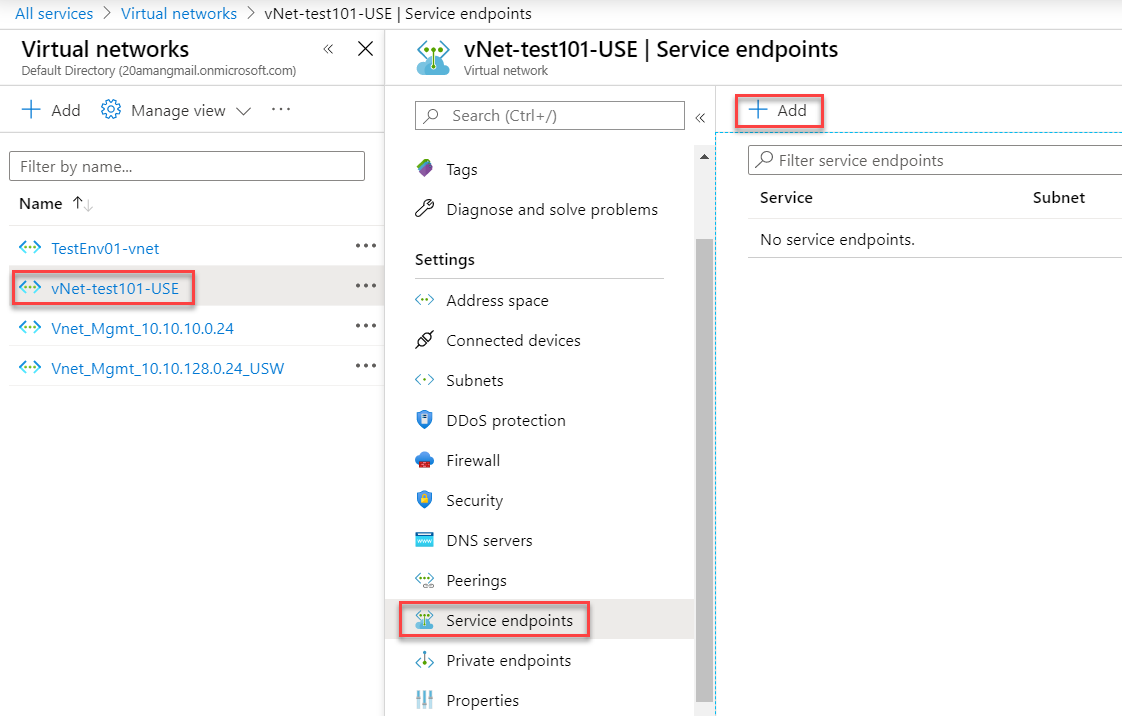Image resolution: width=1122 pixels, height=716 pixels.
Task: Click the 'No service endpoints.' message
Action: [x=837, y=240]
